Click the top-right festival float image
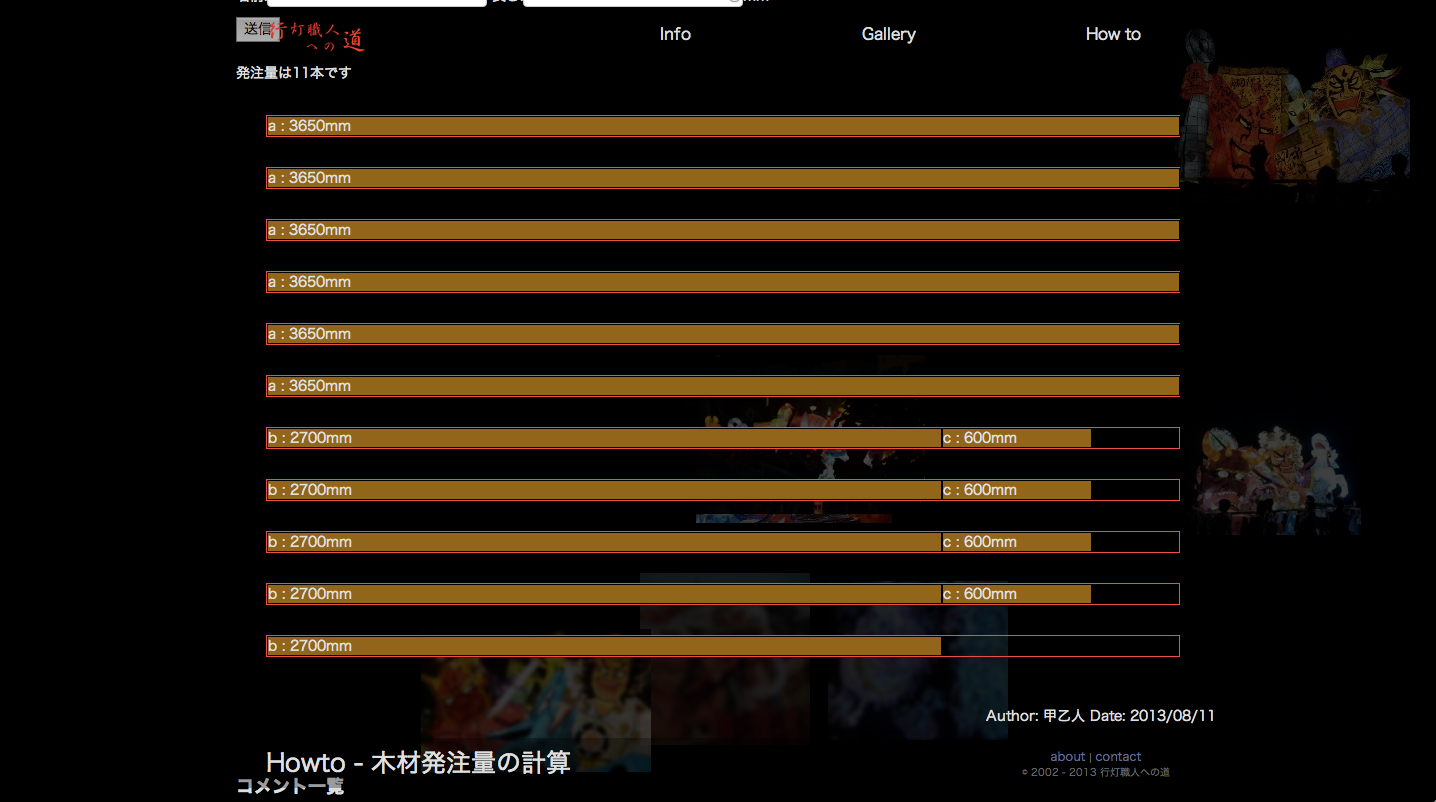The width and height of the screenshot is (1436, 802). [1295, 115]
